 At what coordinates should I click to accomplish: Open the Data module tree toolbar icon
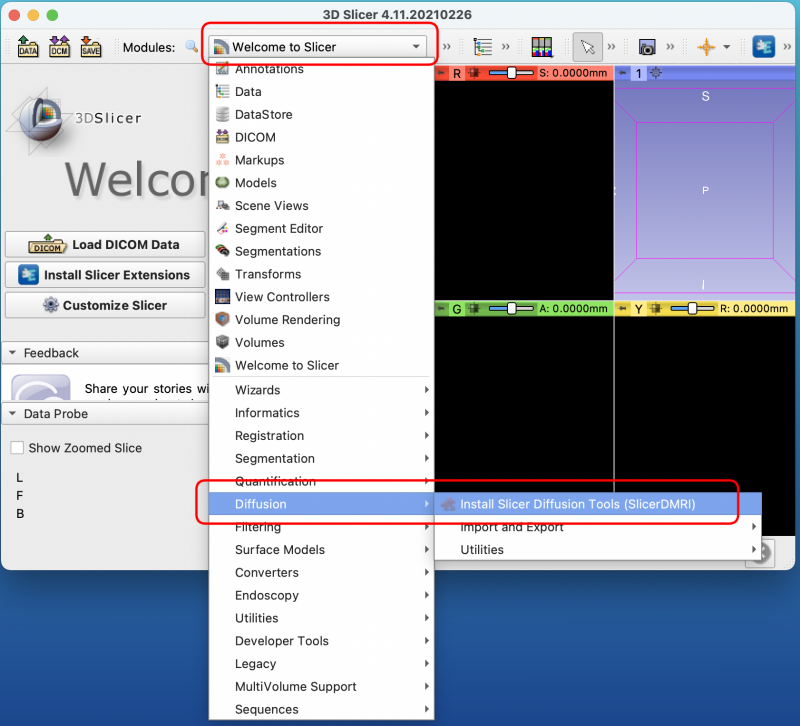[x=482, y=47]
